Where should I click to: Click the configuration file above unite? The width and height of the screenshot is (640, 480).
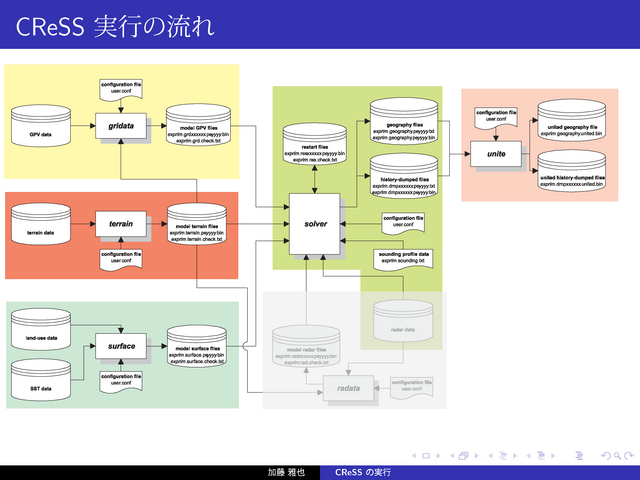496,118
